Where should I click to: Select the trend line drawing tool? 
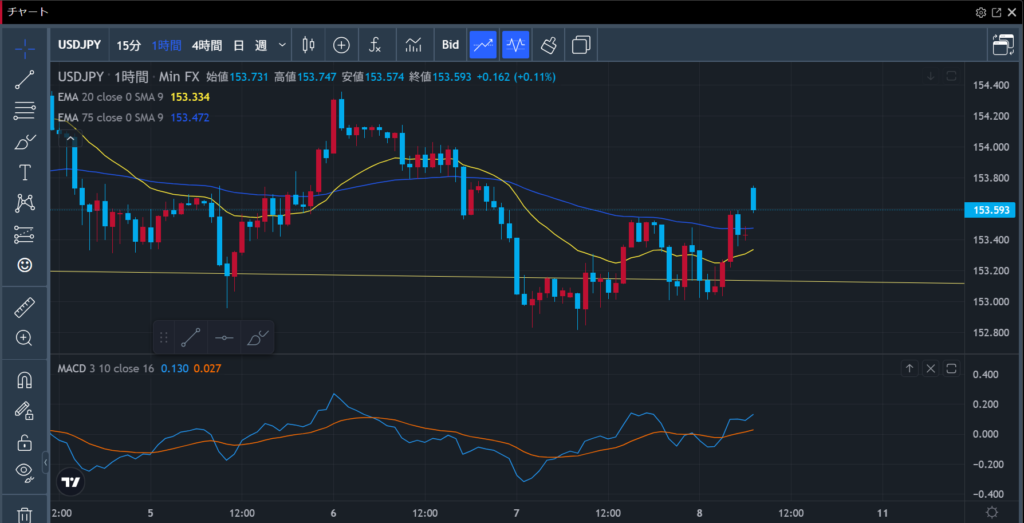25,81
